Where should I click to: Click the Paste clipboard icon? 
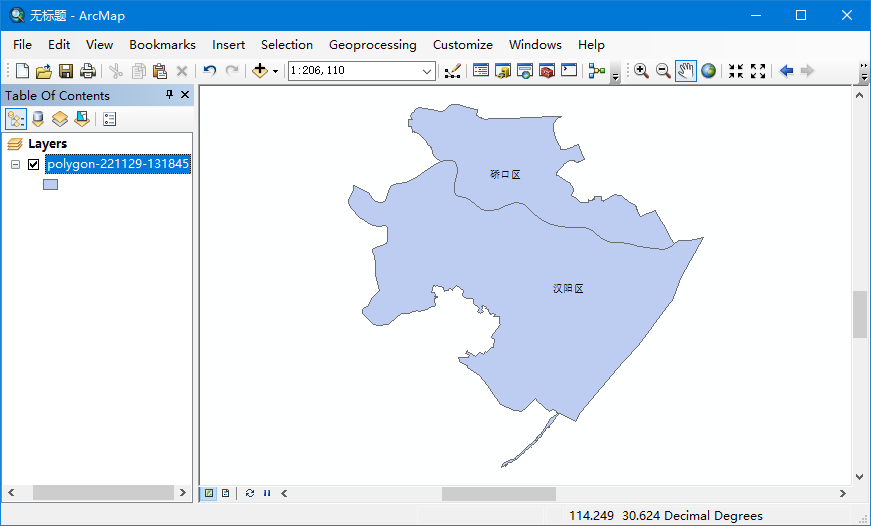159,71
